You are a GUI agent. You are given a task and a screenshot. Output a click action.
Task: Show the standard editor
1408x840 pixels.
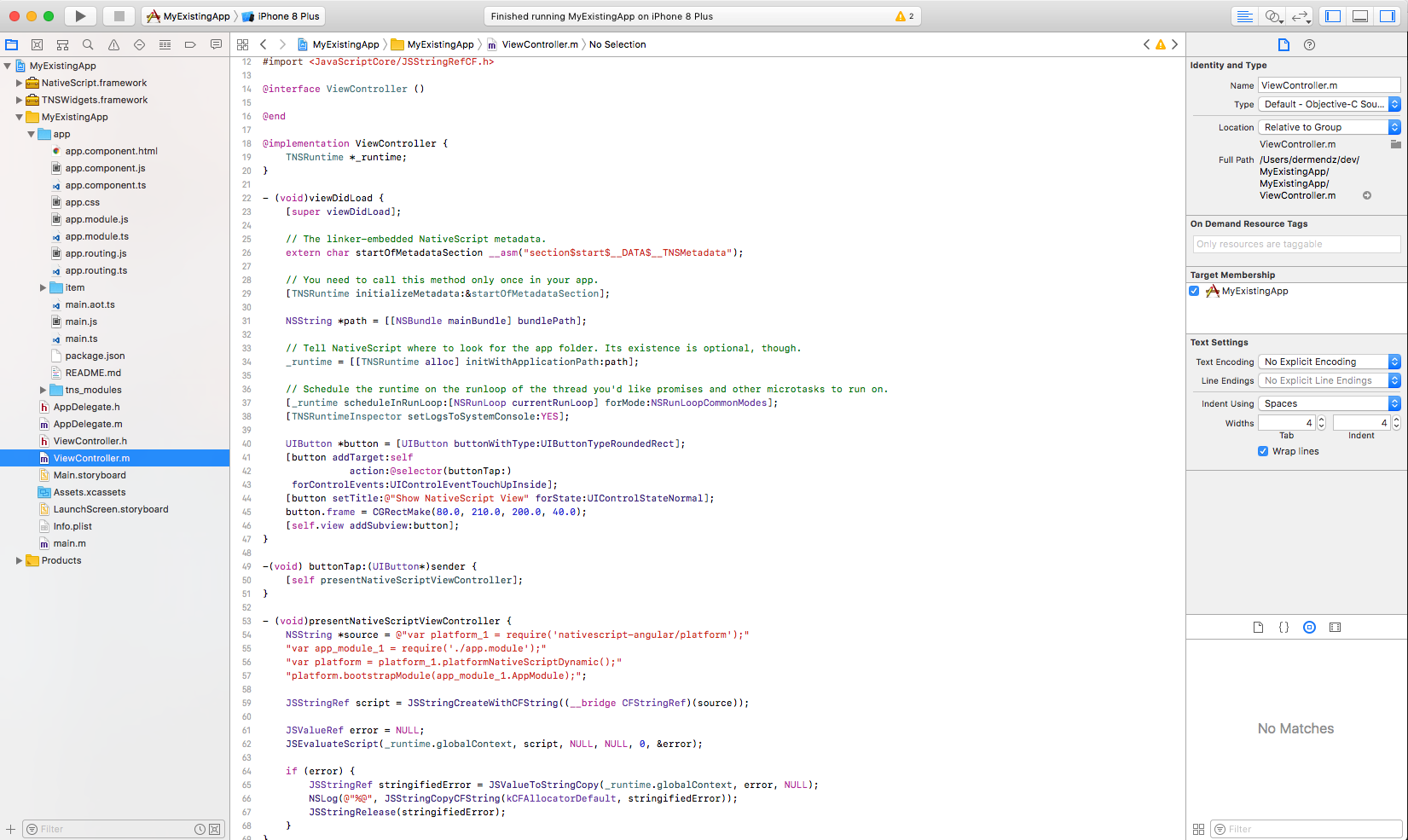(1244, 16)
